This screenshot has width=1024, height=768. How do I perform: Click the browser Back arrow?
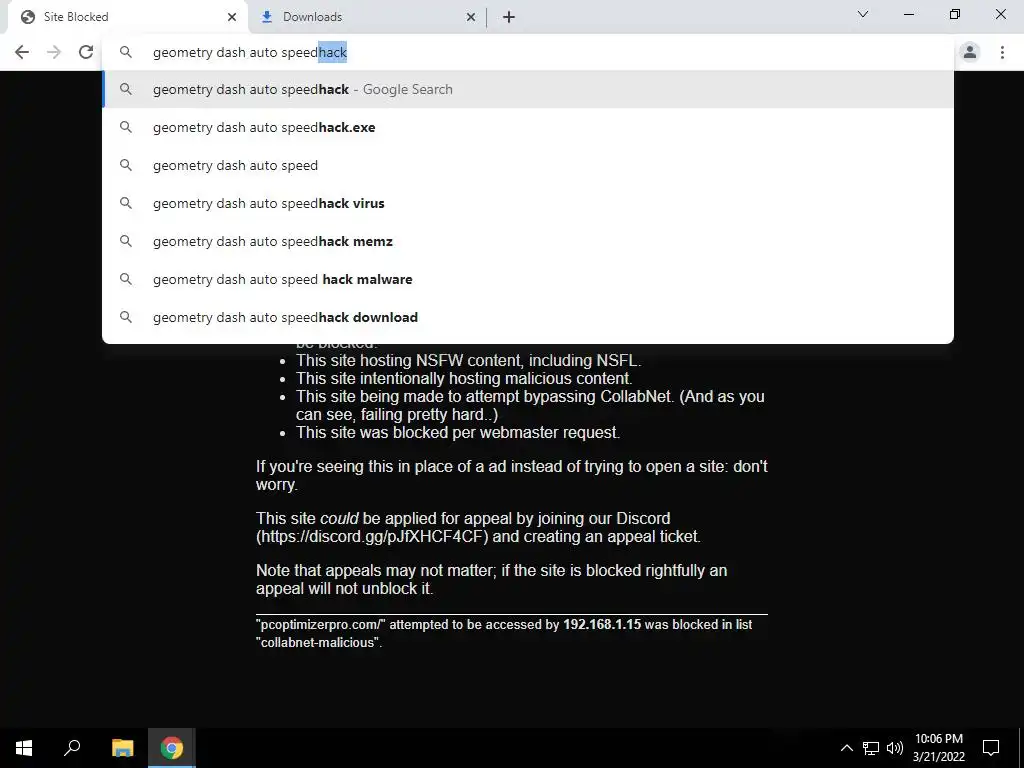tap(22, 52)
